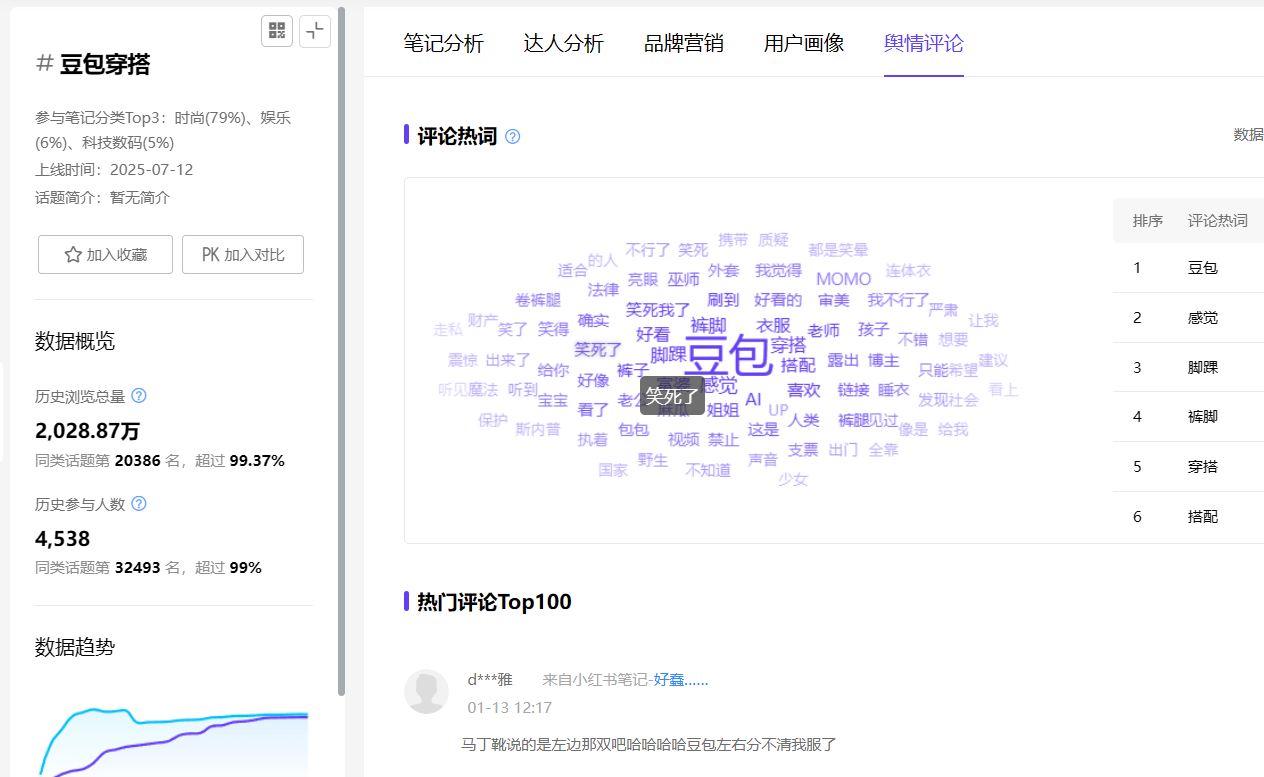Screen dimensions: 1264x777
Task: Go to 用户画像 tab
Action: tap(803, 43)
